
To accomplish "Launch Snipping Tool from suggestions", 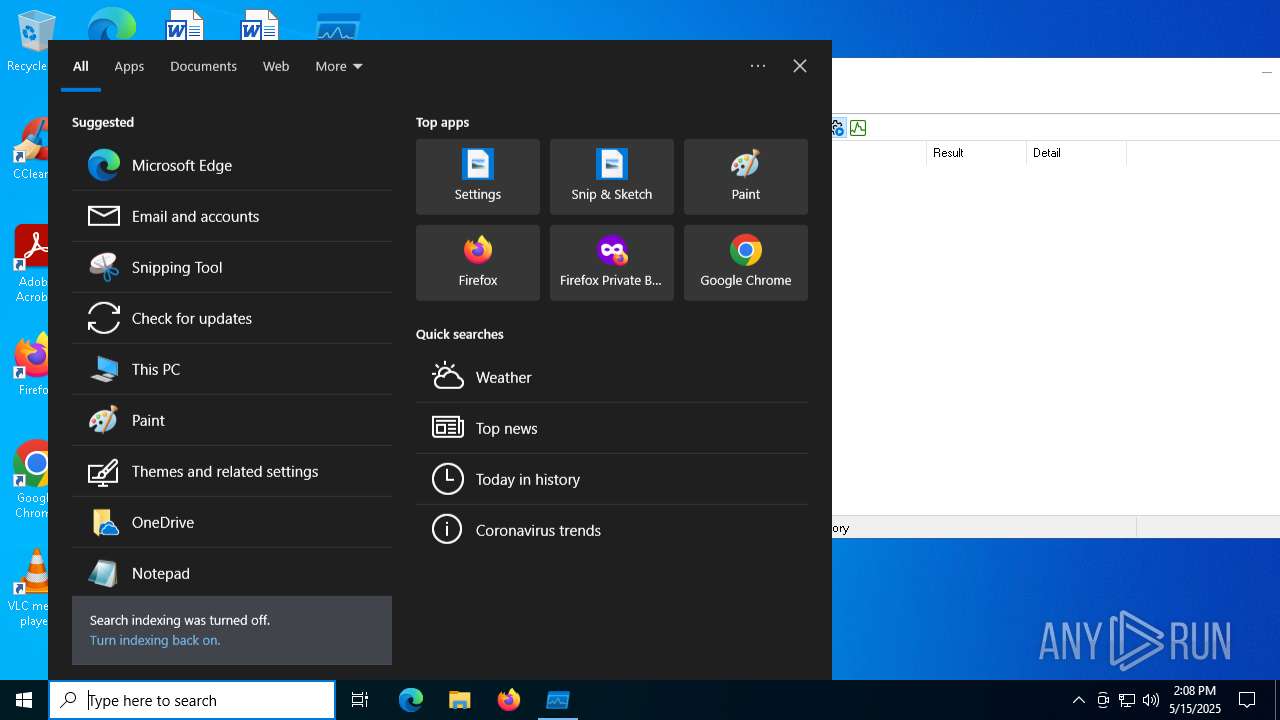I will [x=232, y=267].
